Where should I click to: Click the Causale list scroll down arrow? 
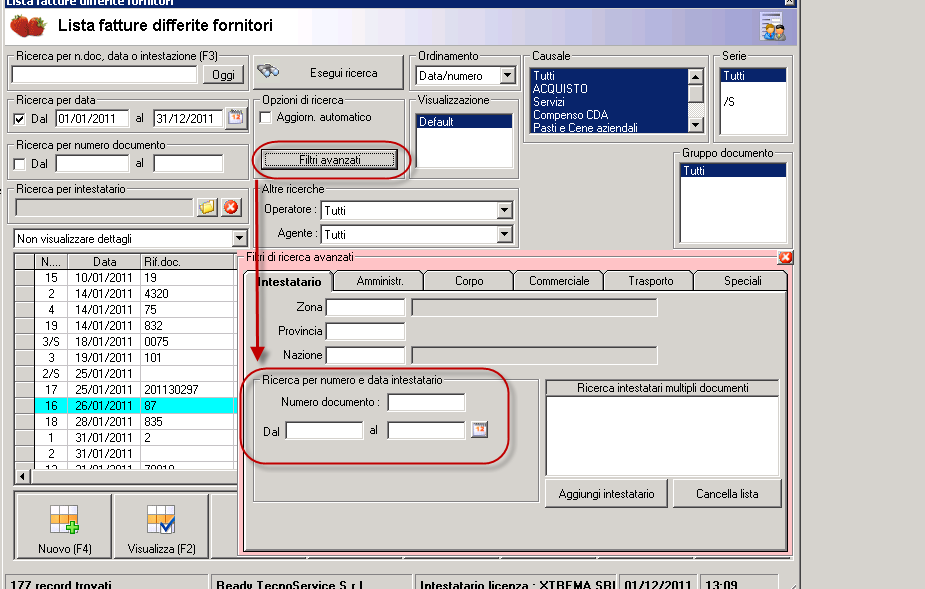coord(696,125)
